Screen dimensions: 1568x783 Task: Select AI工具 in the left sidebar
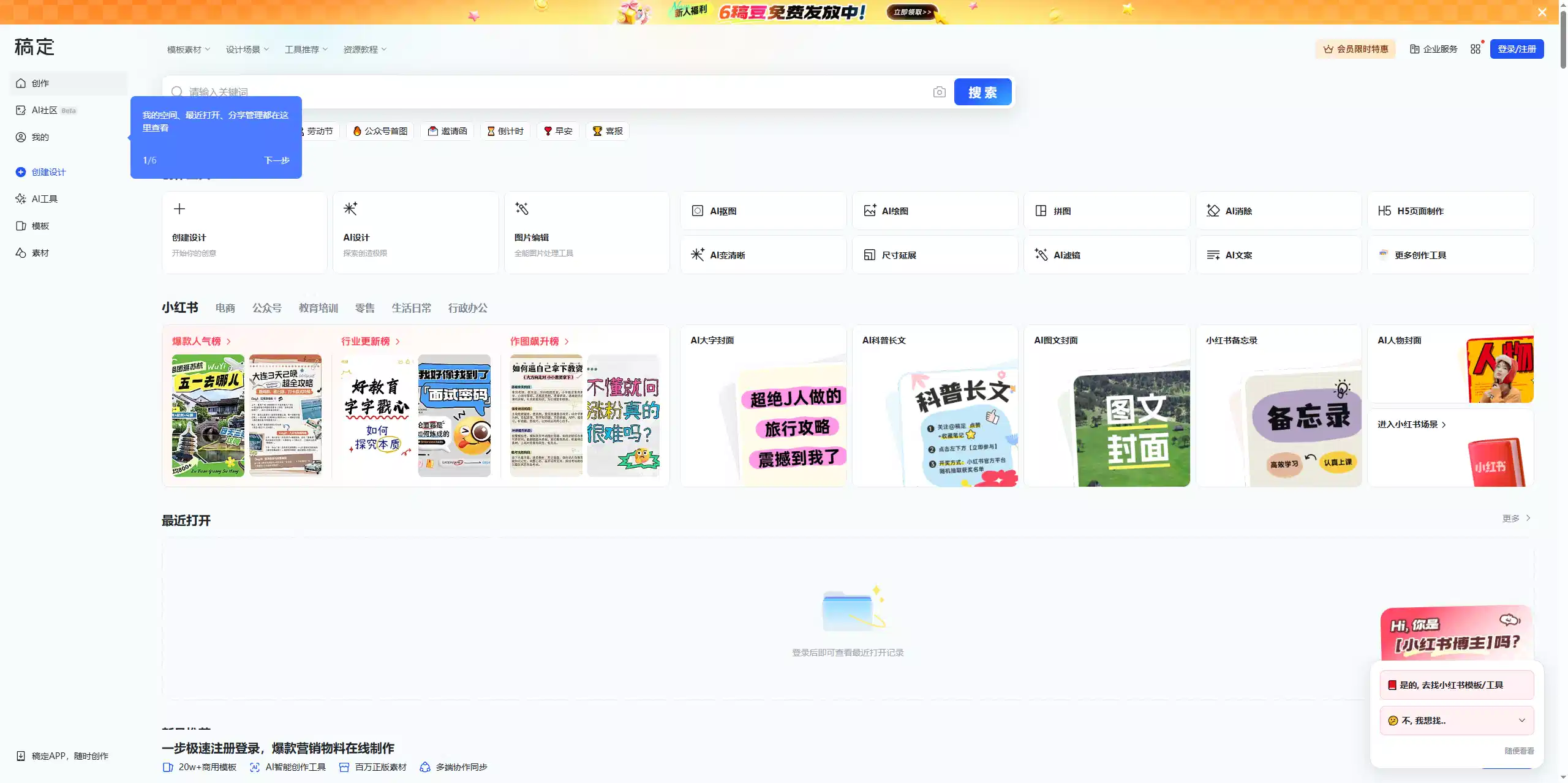[x=44, y=199]
